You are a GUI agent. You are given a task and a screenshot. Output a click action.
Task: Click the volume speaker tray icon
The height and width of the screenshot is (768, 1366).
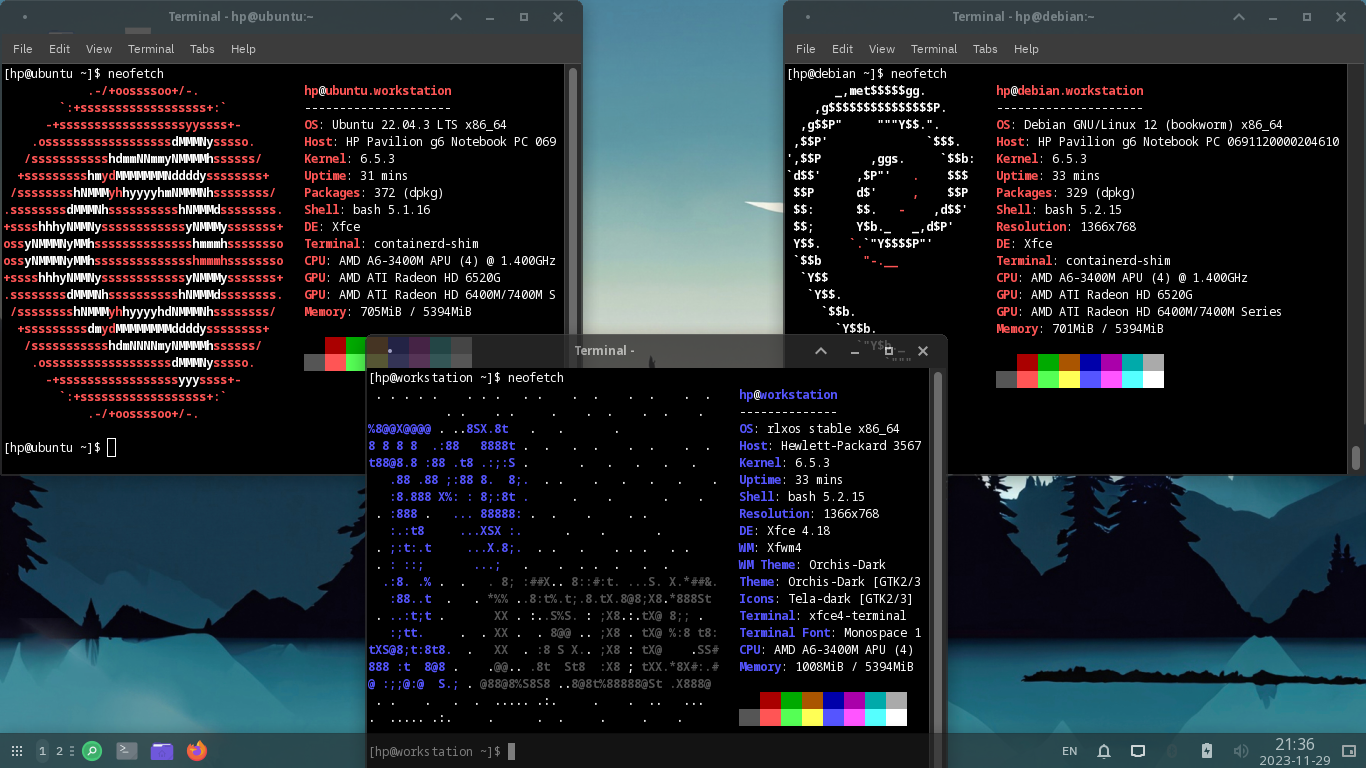pos(1241,751)
